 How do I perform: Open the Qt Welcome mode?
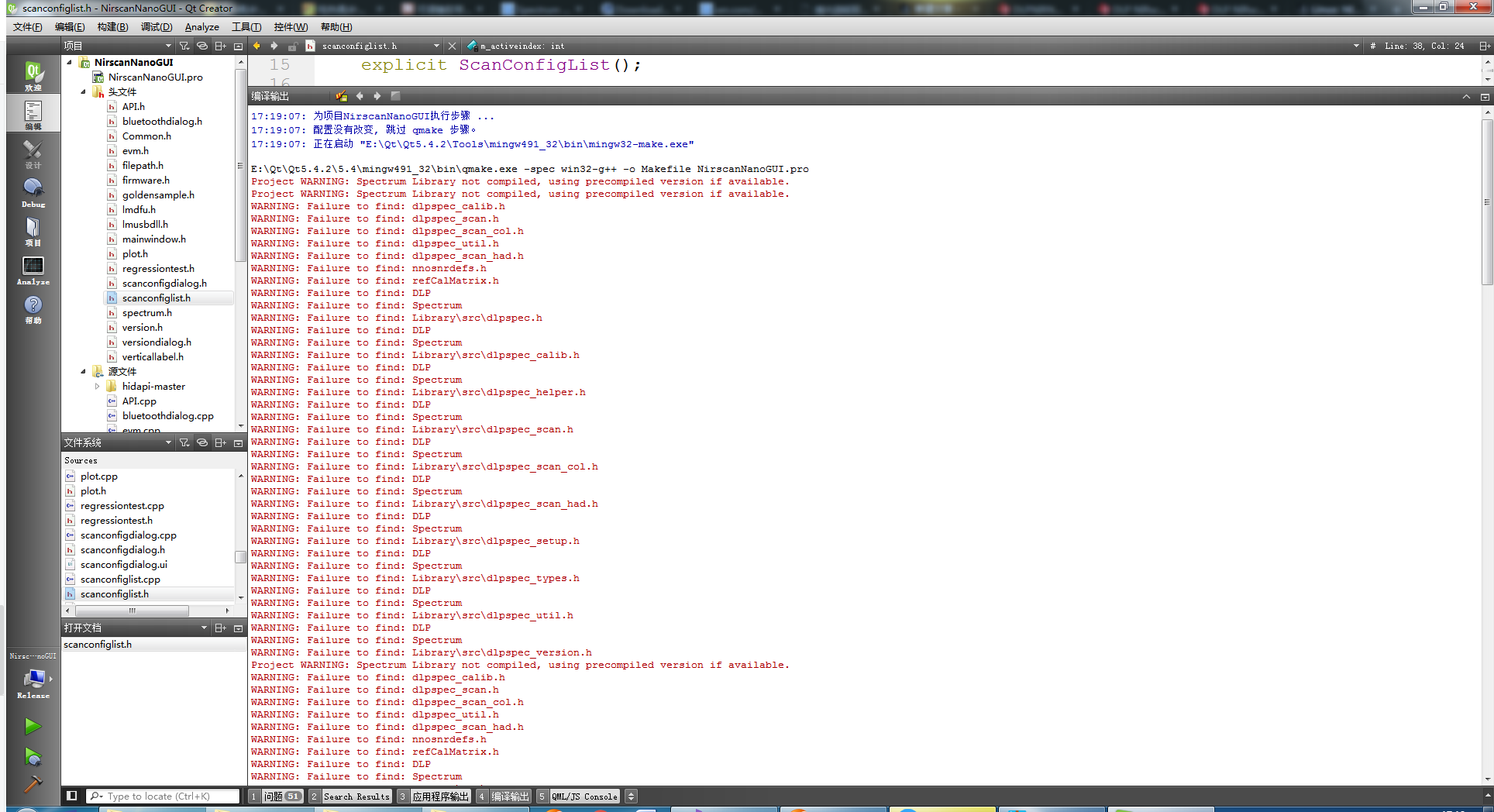pyautogui.click(x=33, y=75)
